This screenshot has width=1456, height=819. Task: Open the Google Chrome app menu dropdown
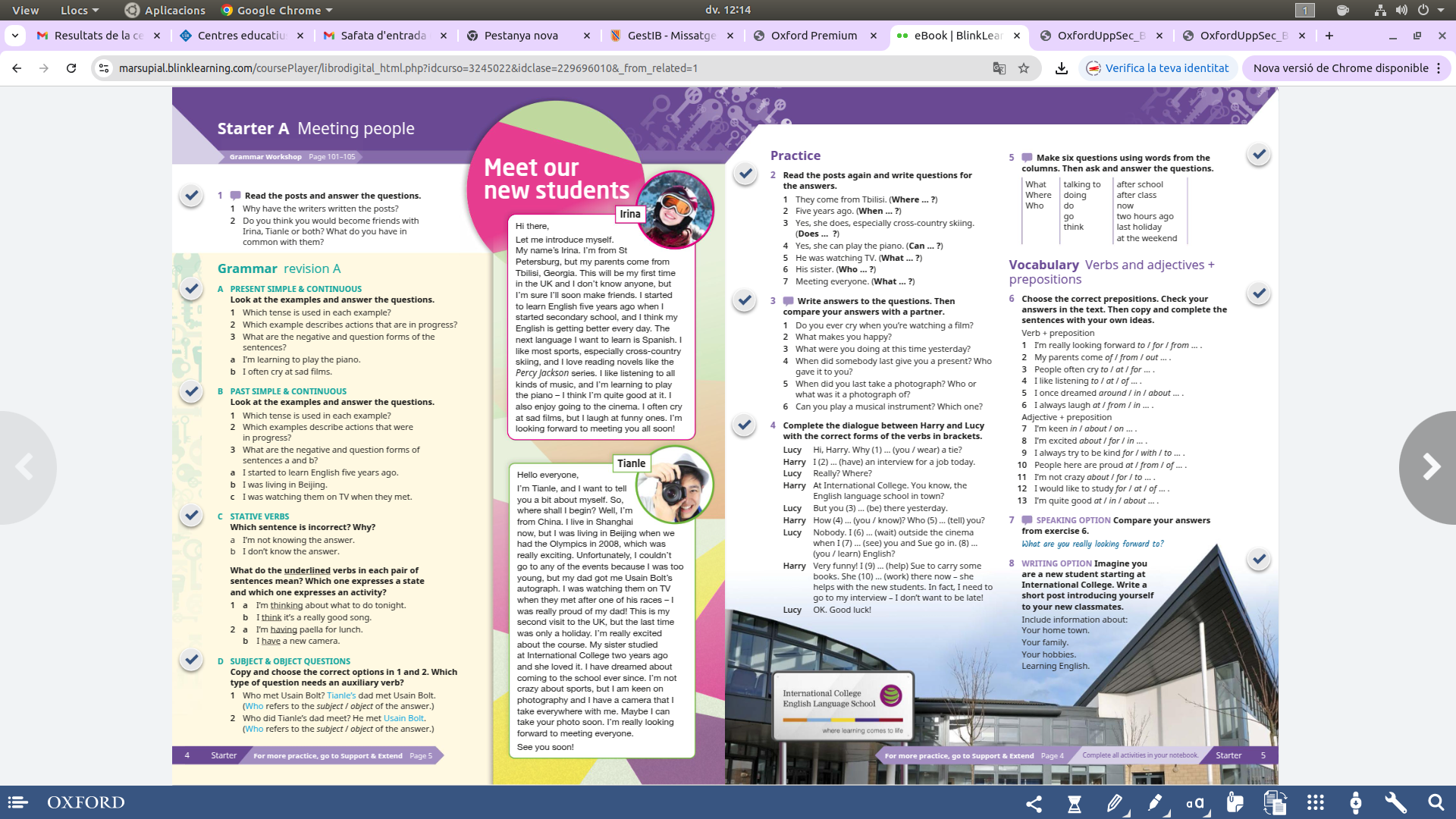coord(277,11)
